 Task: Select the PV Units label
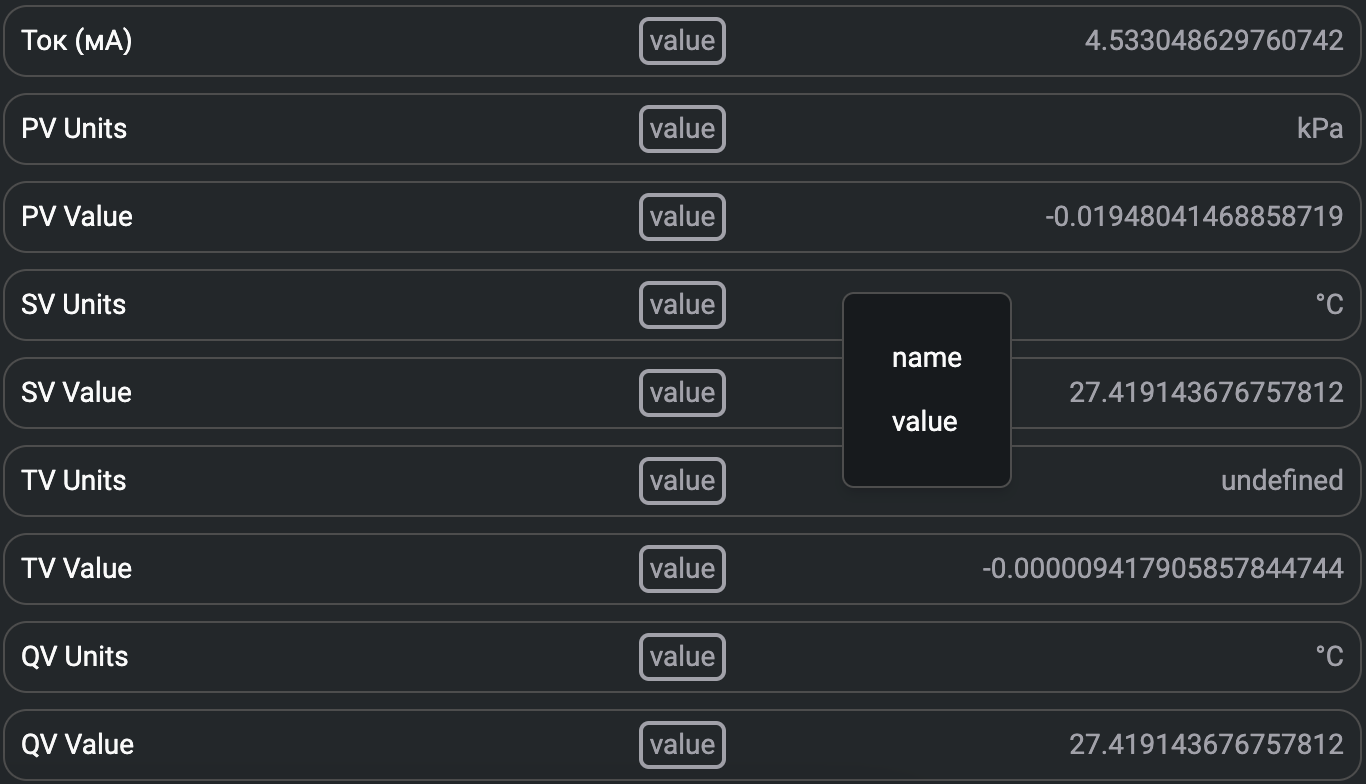point(74,129)
